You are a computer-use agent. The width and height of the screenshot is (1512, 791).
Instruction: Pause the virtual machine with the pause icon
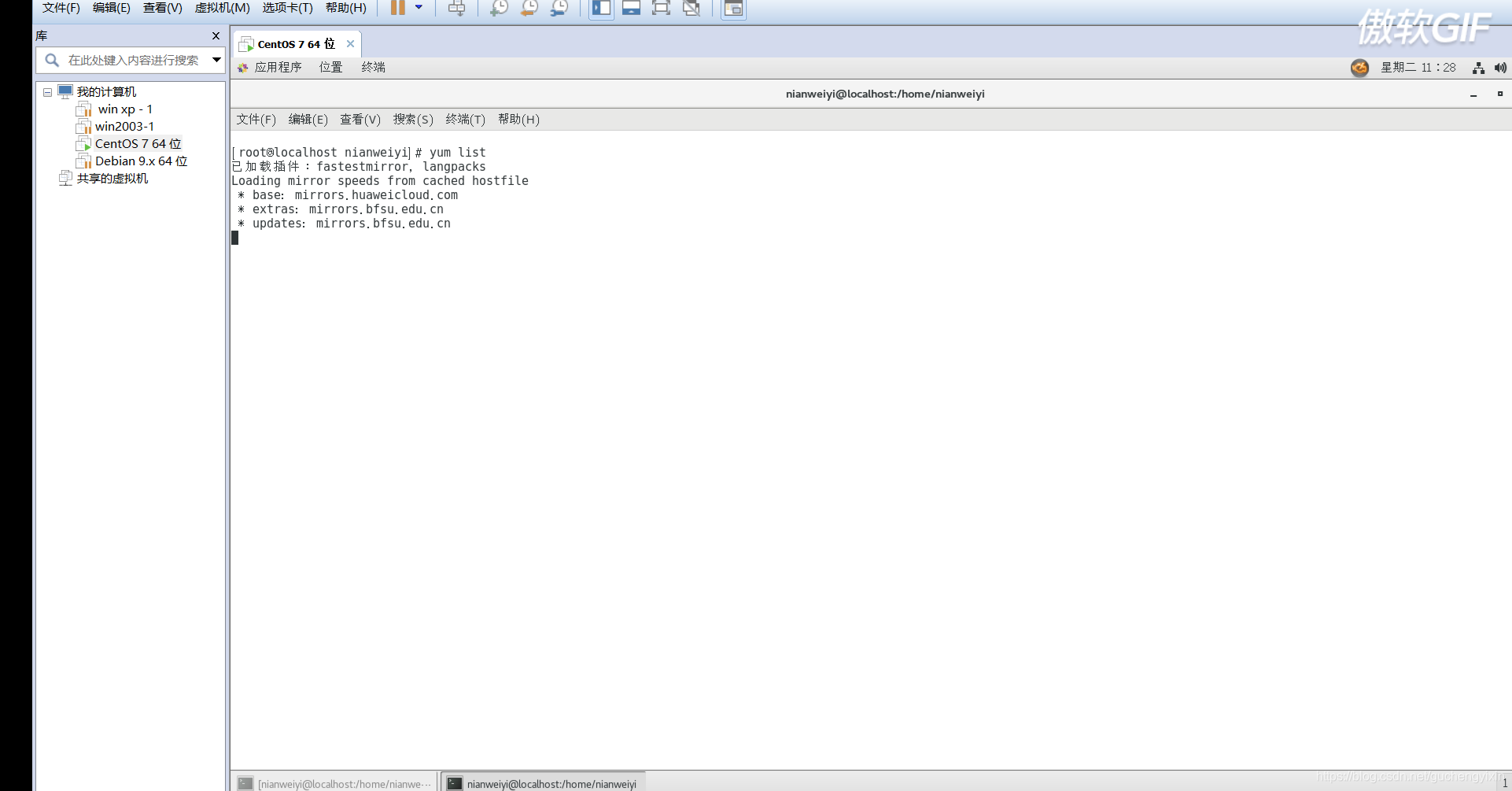[398, 8]
